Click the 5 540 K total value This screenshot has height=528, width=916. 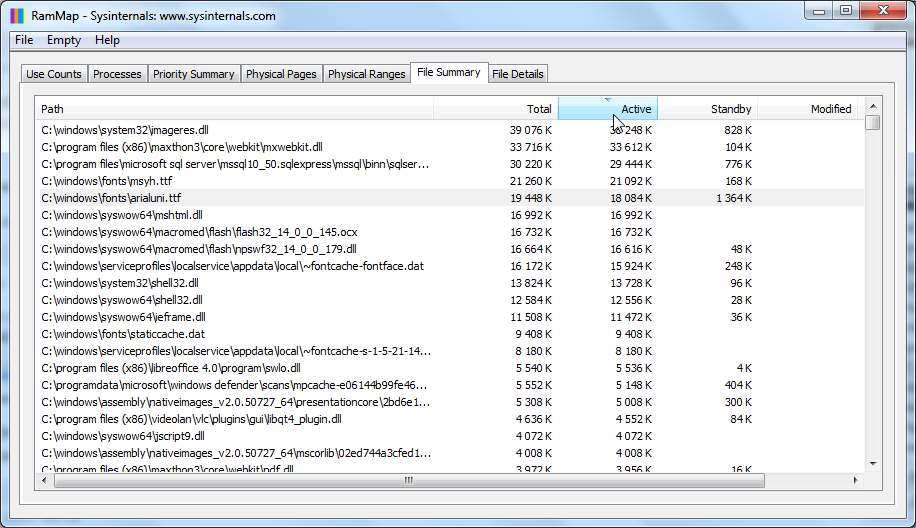[x=533, y=368]
